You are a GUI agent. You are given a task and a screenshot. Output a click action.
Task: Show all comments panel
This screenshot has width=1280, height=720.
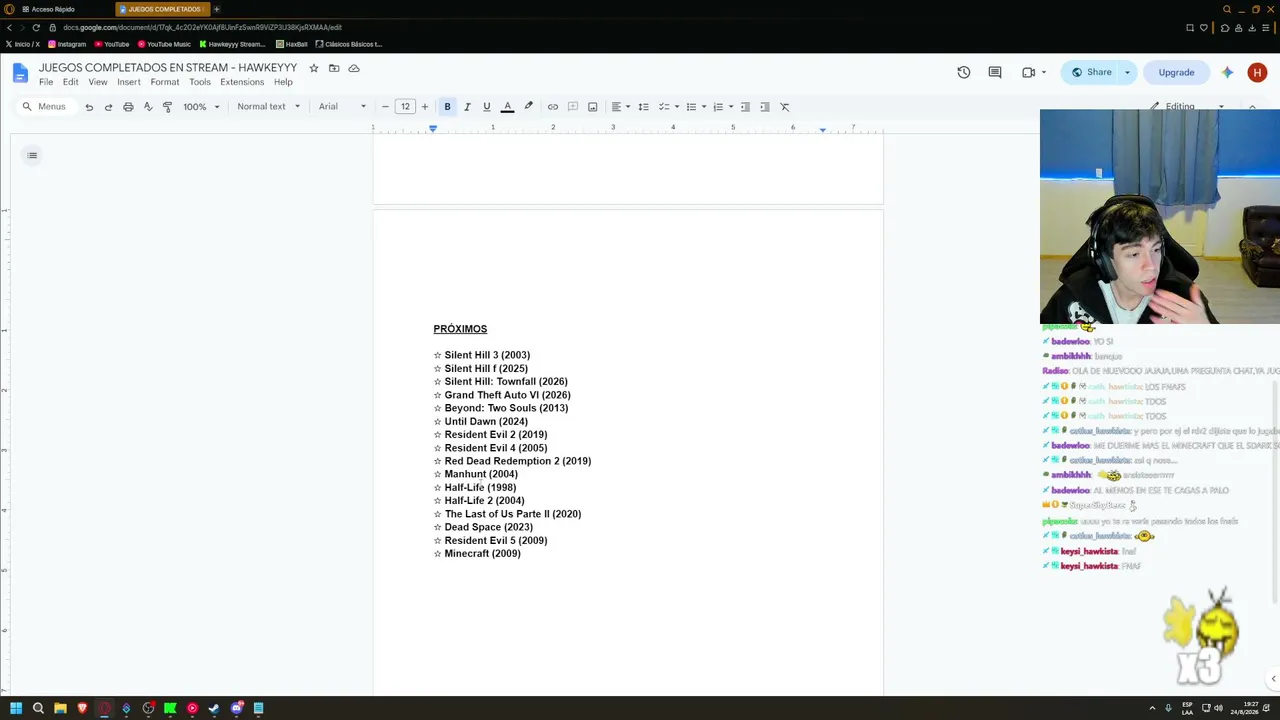click(995, 72)
